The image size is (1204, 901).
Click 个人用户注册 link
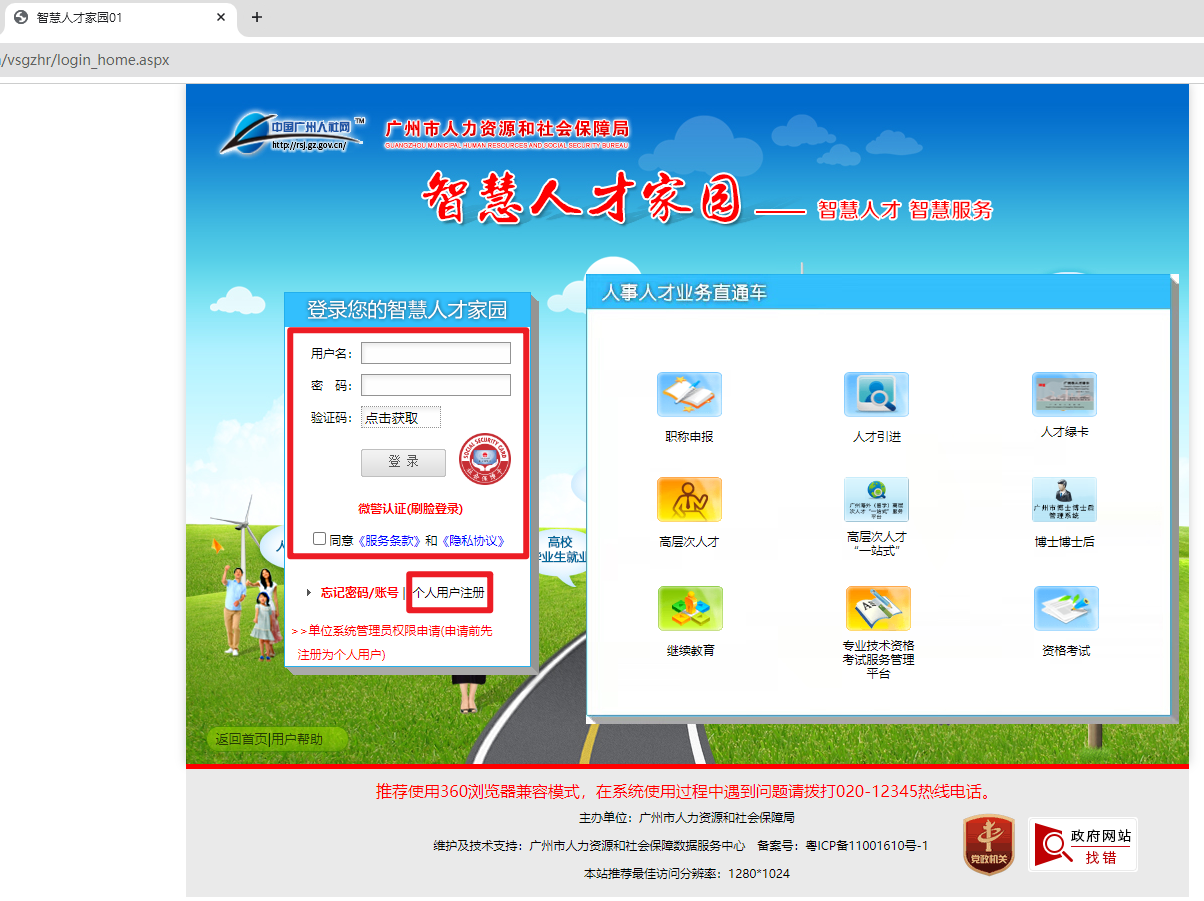(449, 593)
